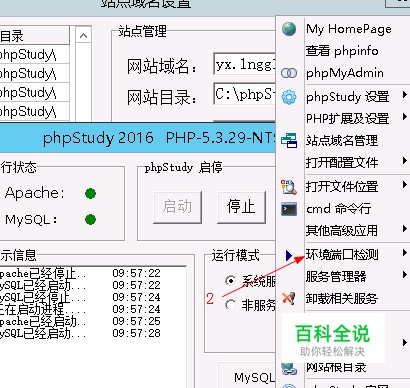Select 服务管理器 menu item
This screenshot has height=388, width=410.
336,276
